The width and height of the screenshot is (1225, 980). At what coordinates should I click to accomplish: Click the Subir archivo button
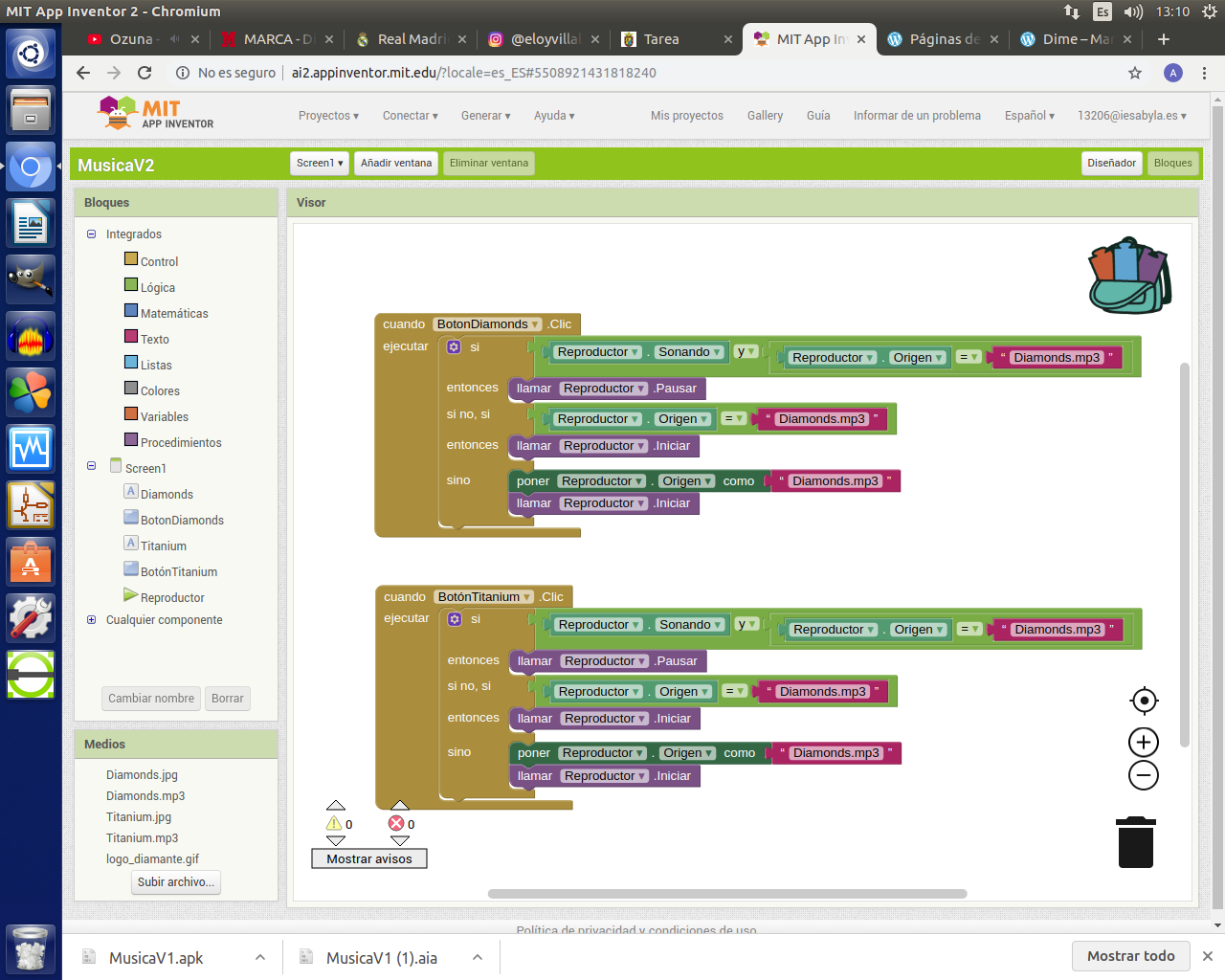(176, 882)
